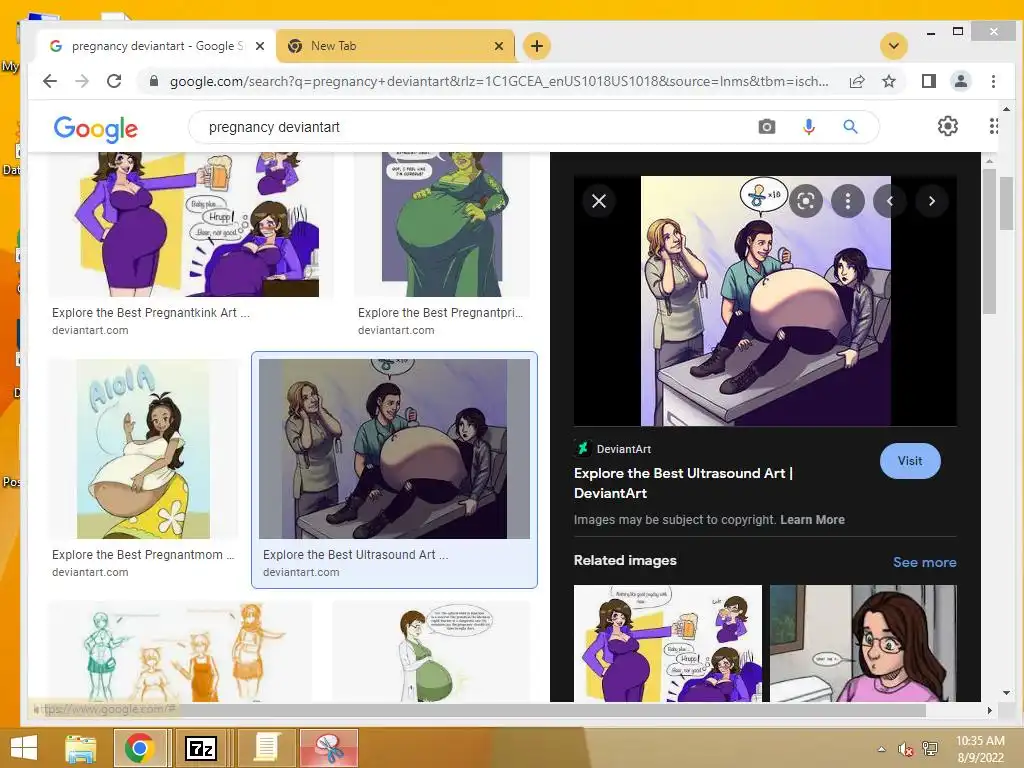The height and width of the screenshot is (768, 1024).
Task: View site info via lock icon
Action: pos(153,81)
